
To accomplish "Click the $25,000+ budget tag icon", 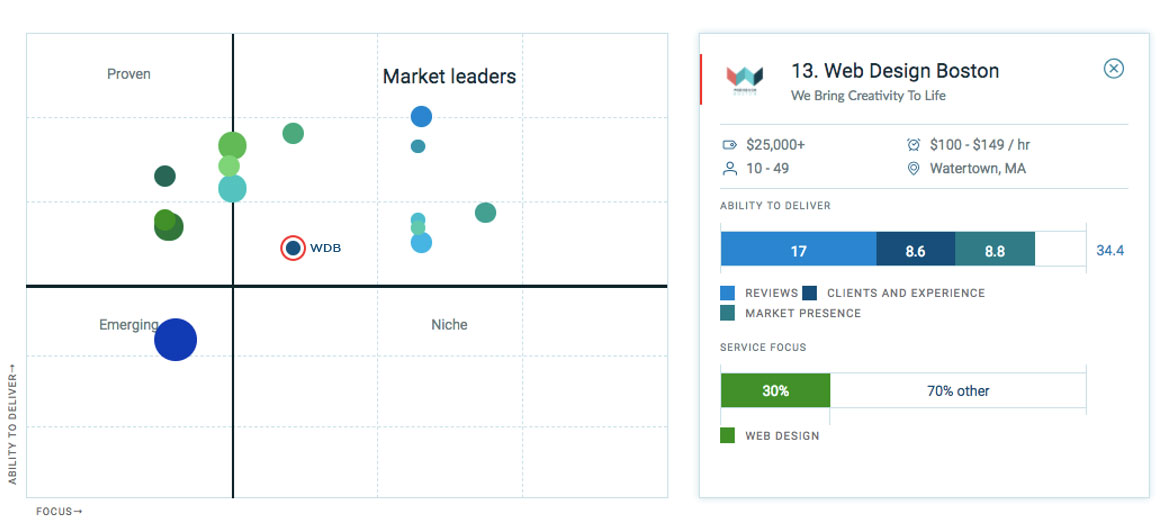I will click(x=730, y=144).
